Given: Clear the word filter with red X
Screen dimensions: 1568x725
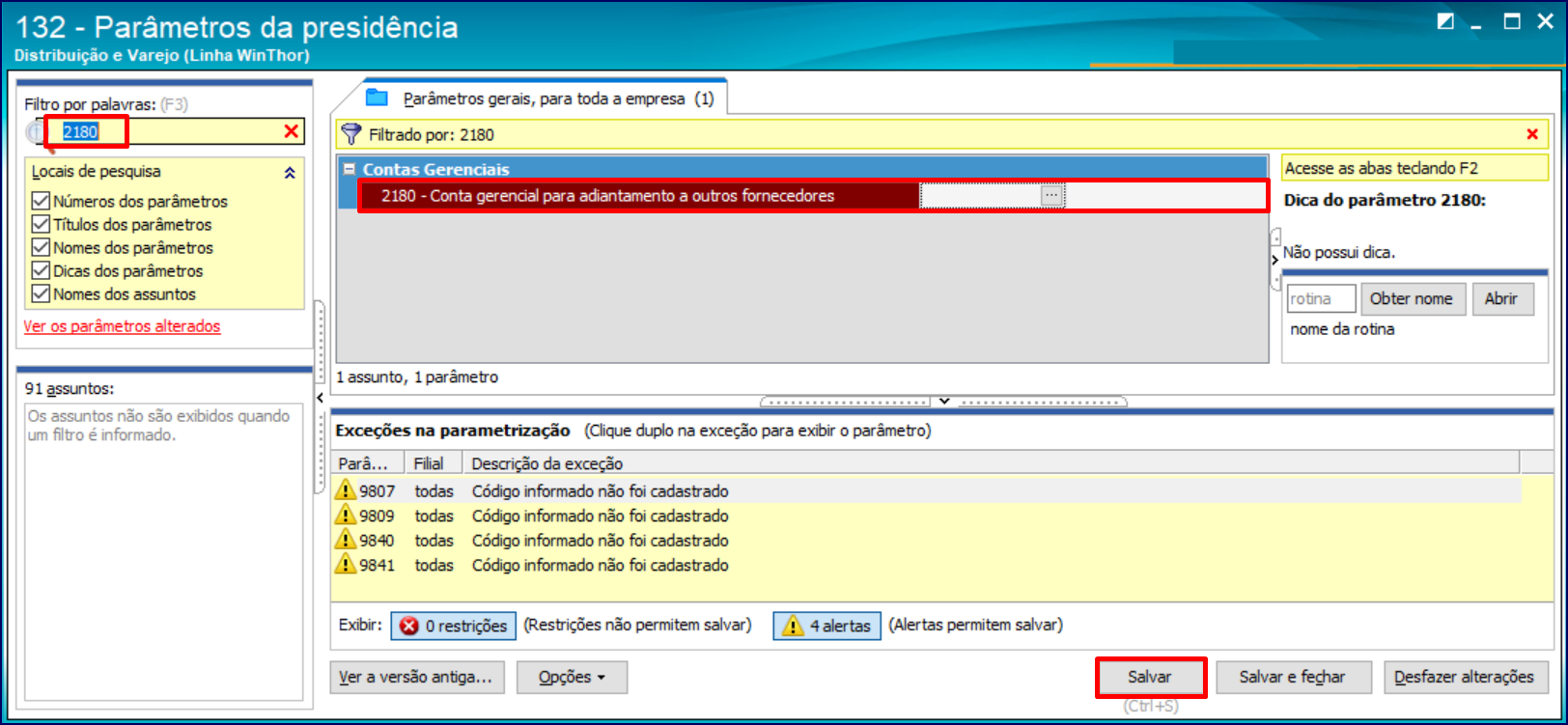Looking at the screenshot, I should [291, 131].
